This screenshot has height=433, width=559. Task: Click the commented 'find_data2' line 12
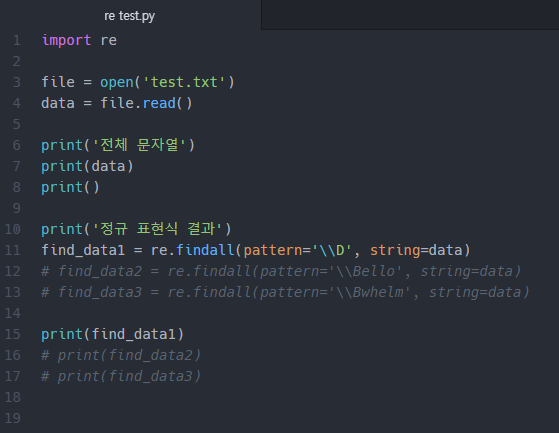281,271
